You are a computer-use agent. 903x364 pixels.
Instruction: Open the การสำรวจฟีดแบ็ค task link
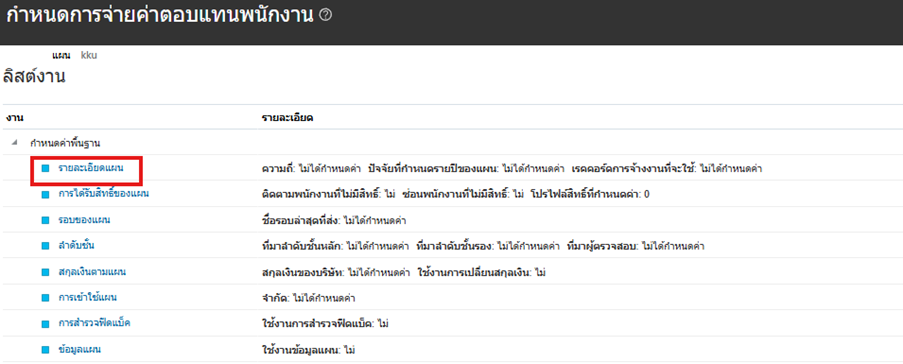[94, 324]
